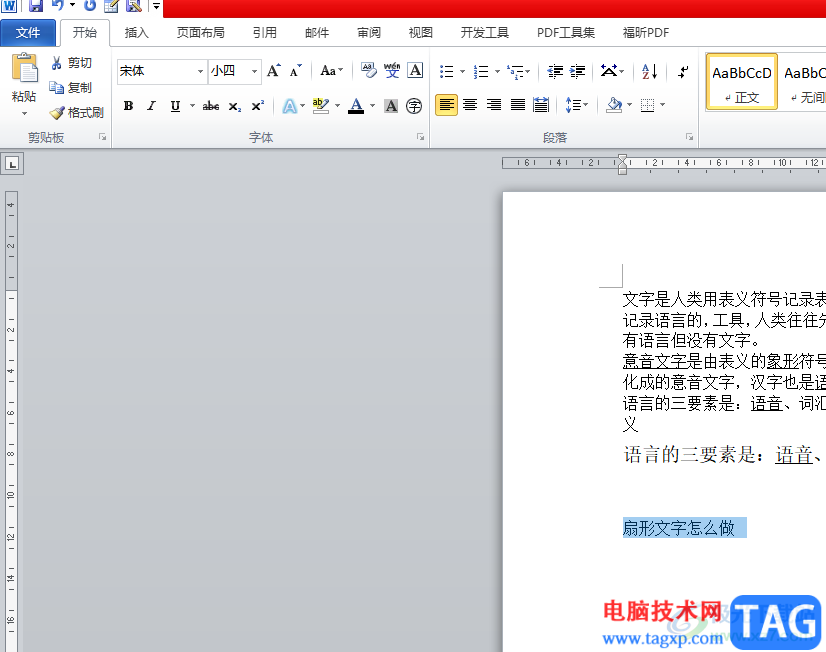Toggle Justify paragraph alignment

coord(518,105)
